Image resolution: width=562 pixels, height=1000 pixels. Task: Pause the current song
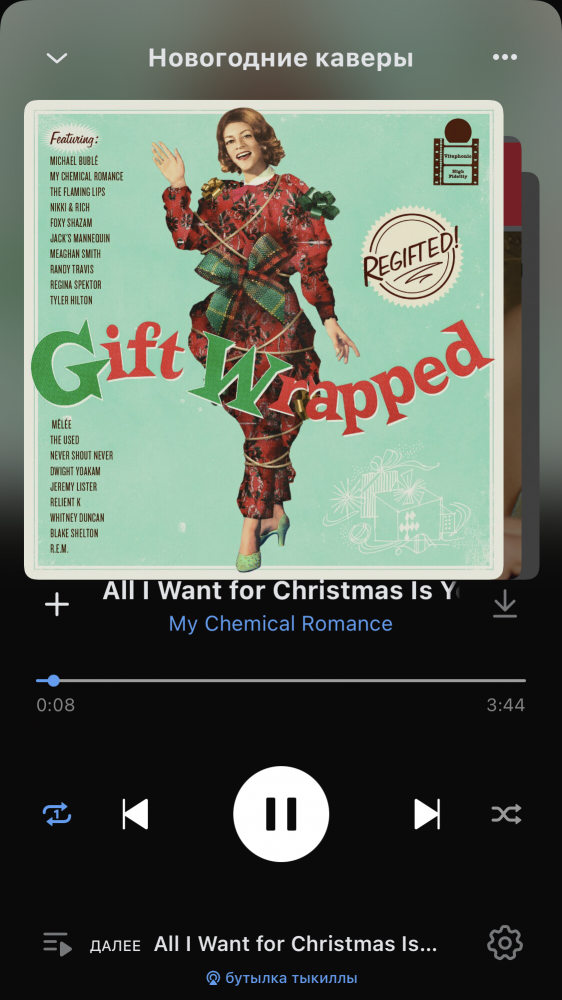click(281, 814)
